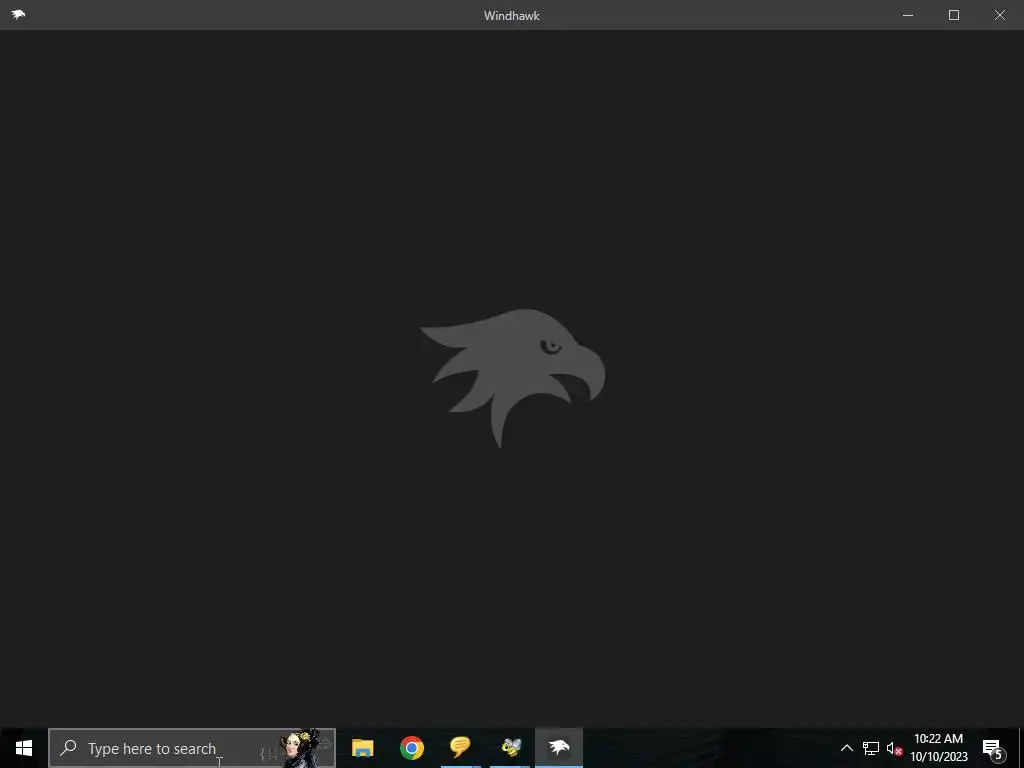Click the muted volume tray icon

pos(894,748)
